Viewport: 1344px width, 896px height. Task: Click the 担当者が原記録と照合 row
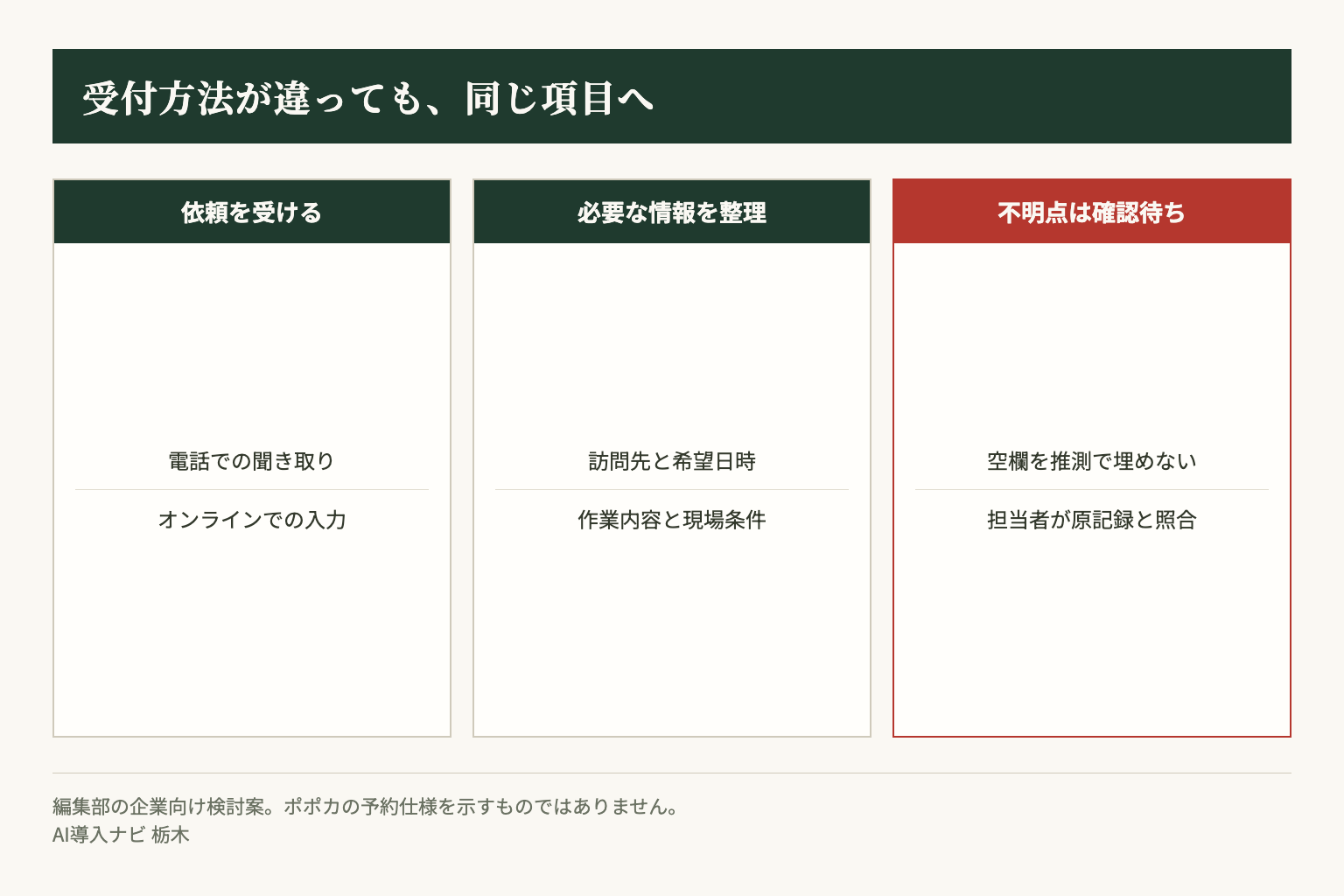click(1092, 520)
